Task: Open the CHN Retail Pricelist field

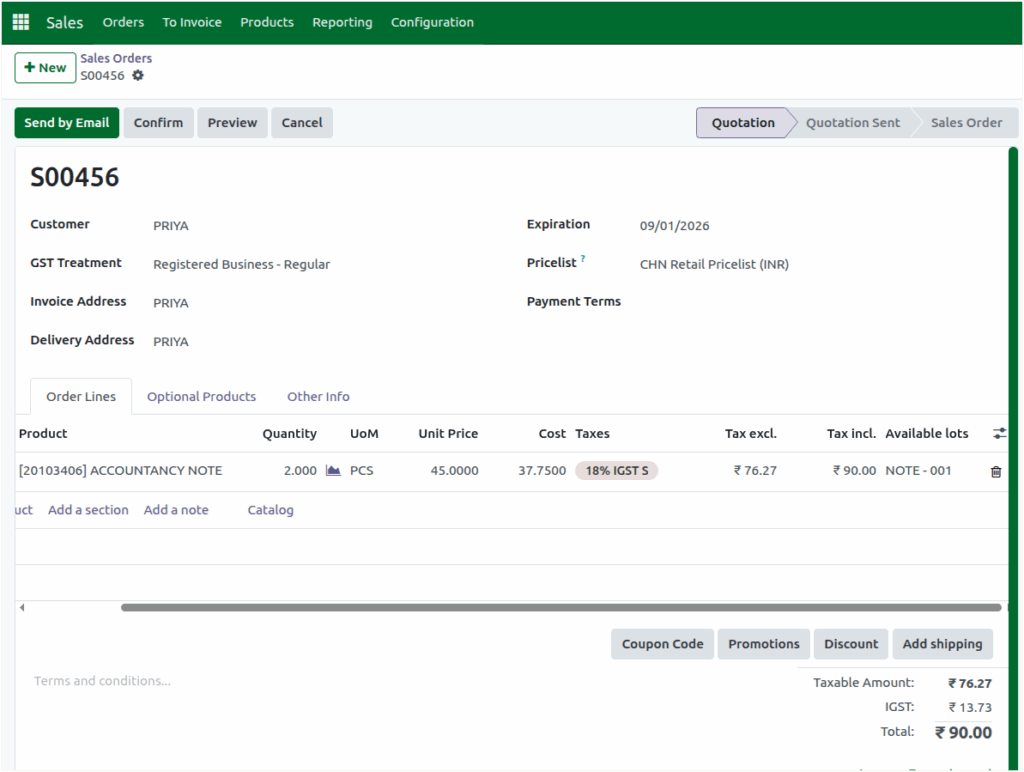Action: [714, 263]
